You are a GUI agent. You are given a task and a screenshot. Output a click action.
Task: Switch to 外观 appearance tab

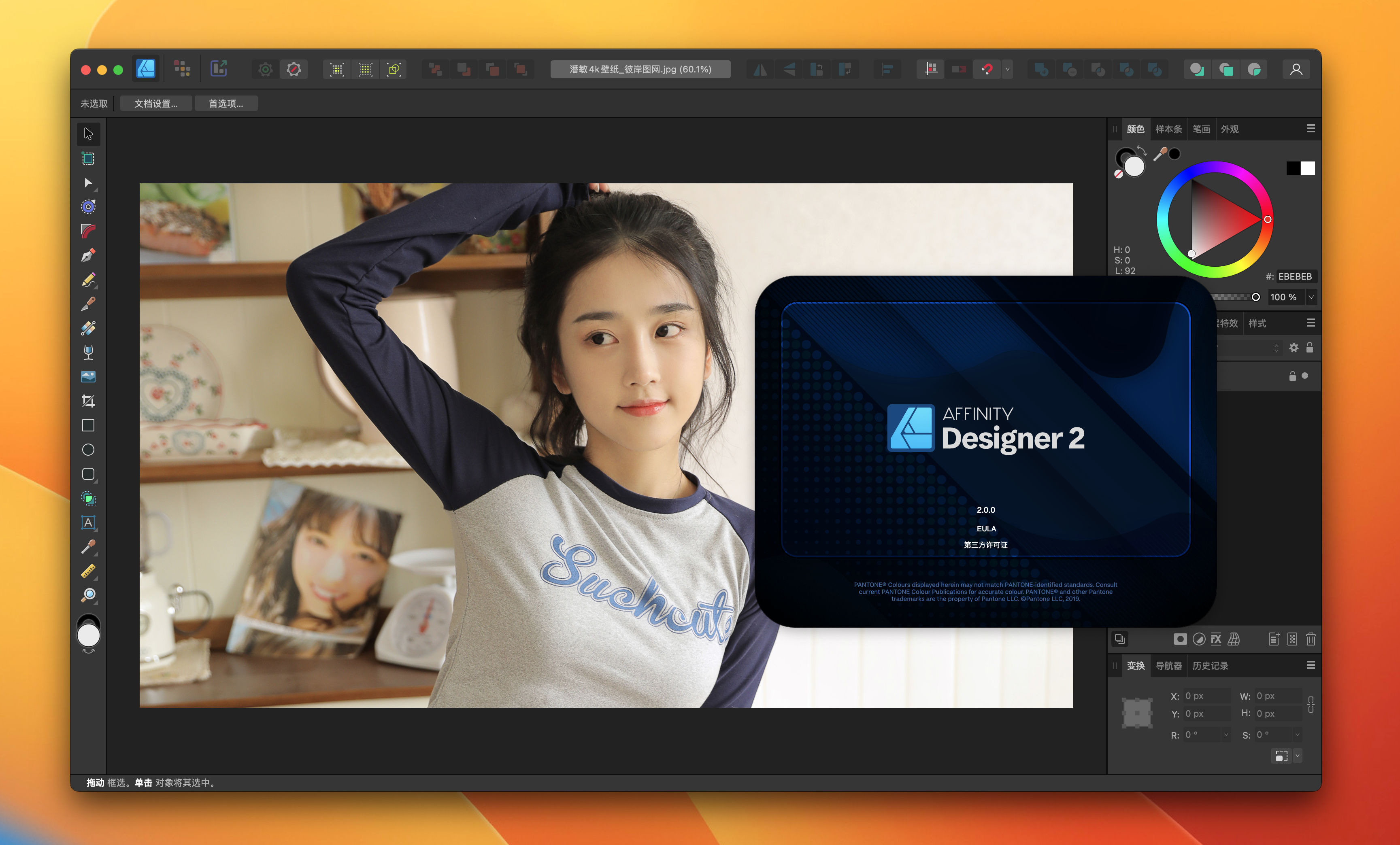click(x=1230, y=130)
